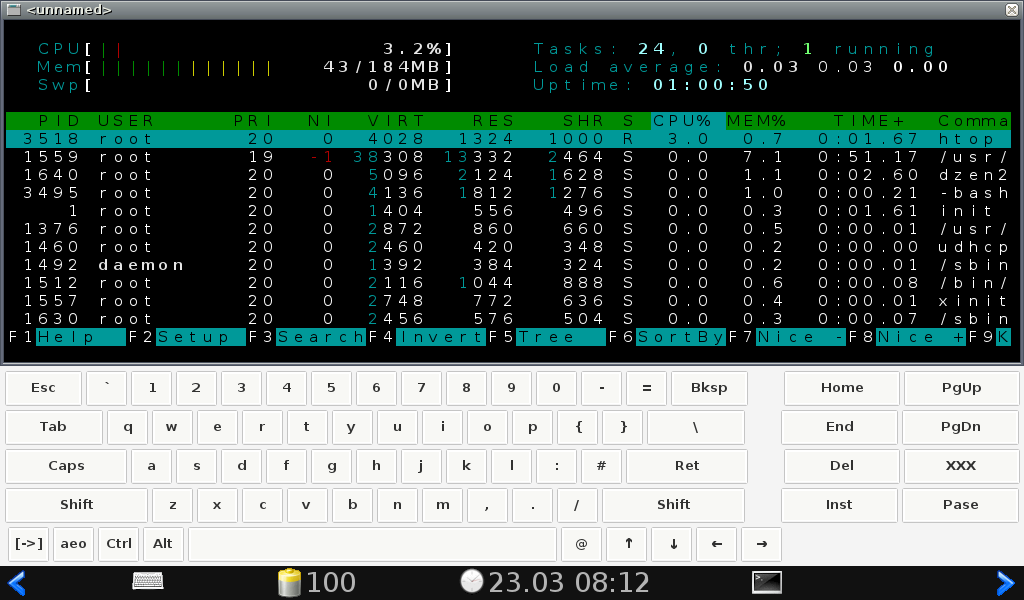Open the terminal icon in bottom panel

tap(767, 582)
